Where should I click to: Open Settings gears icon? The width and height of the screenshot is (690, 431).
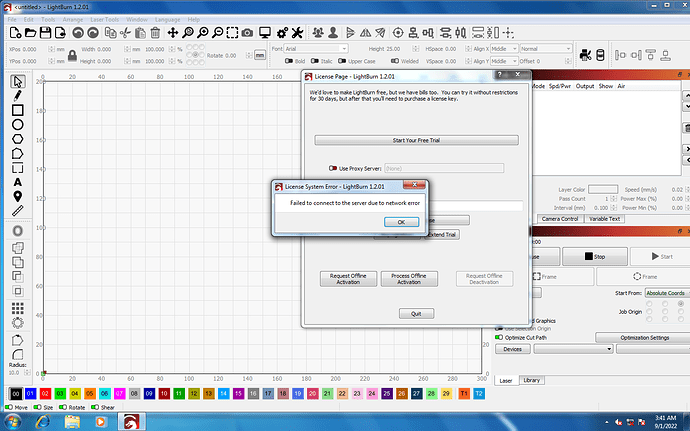[283, 33]
